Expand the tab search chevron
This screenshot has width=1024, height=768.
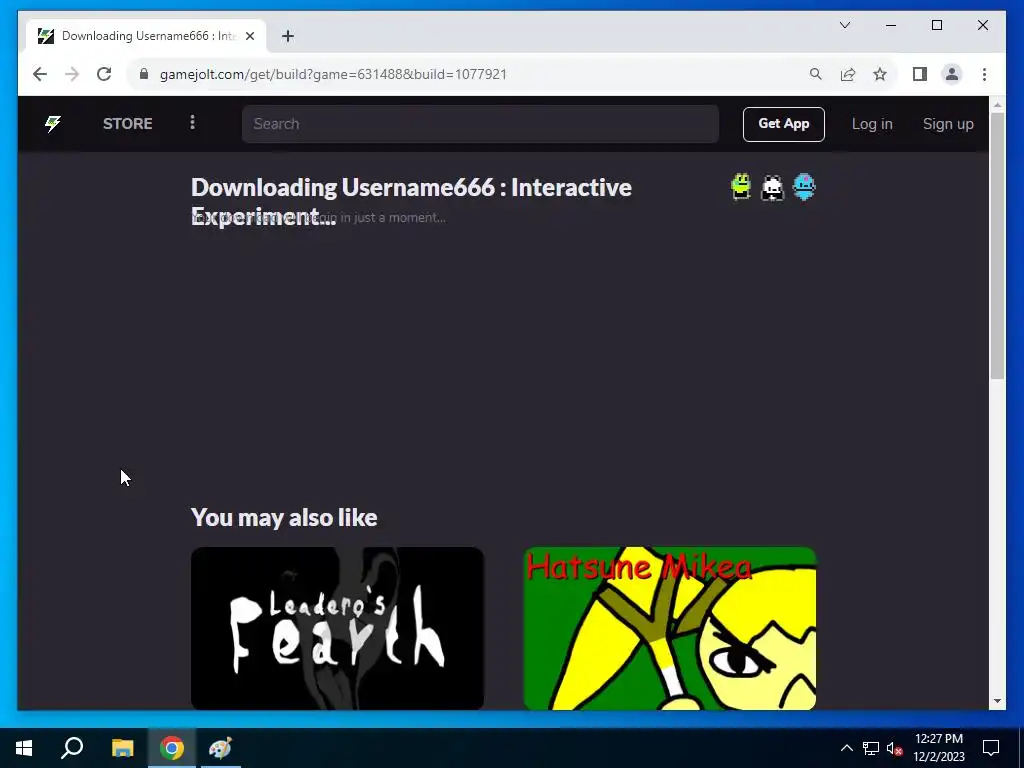coord(844,25)
